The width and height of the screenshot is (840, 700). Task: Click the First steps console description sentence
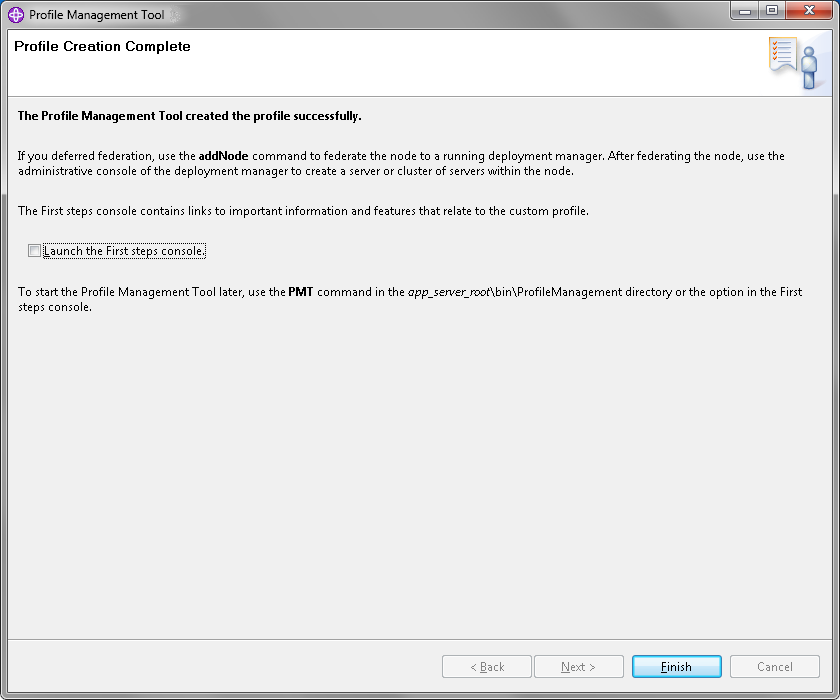303,211
